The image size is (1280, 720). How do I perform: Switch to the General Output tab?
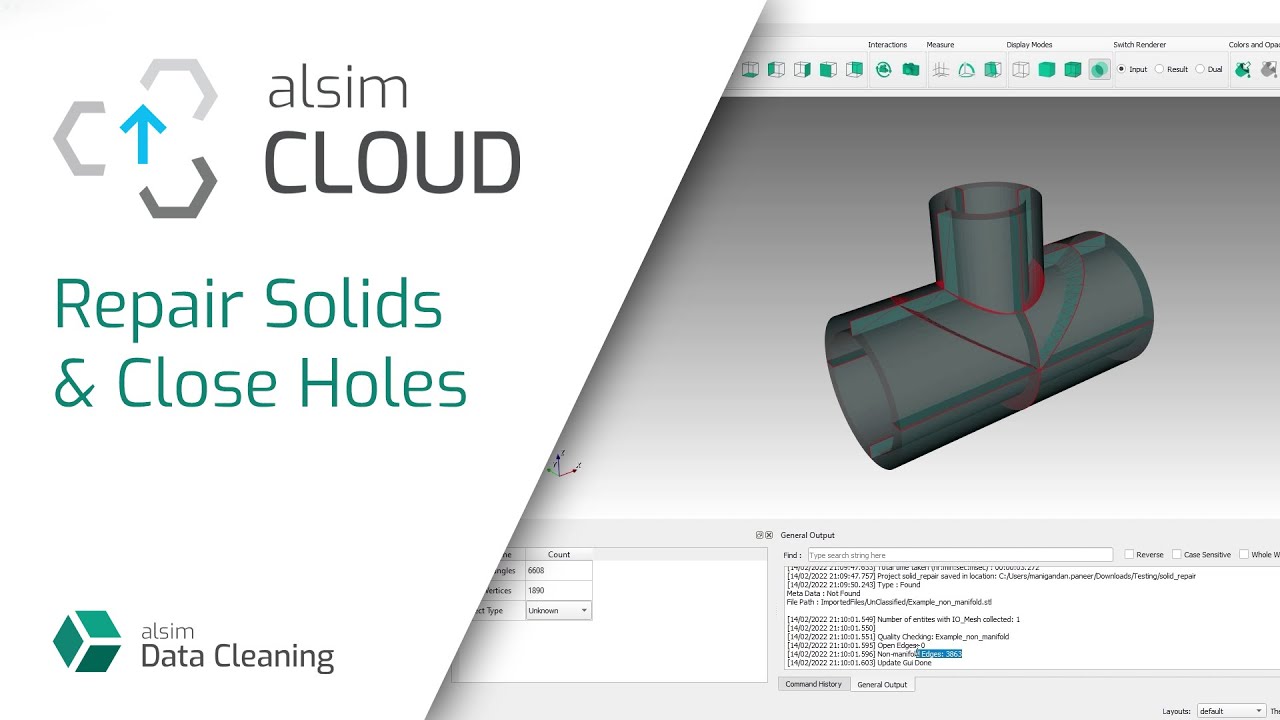point(882,684)
